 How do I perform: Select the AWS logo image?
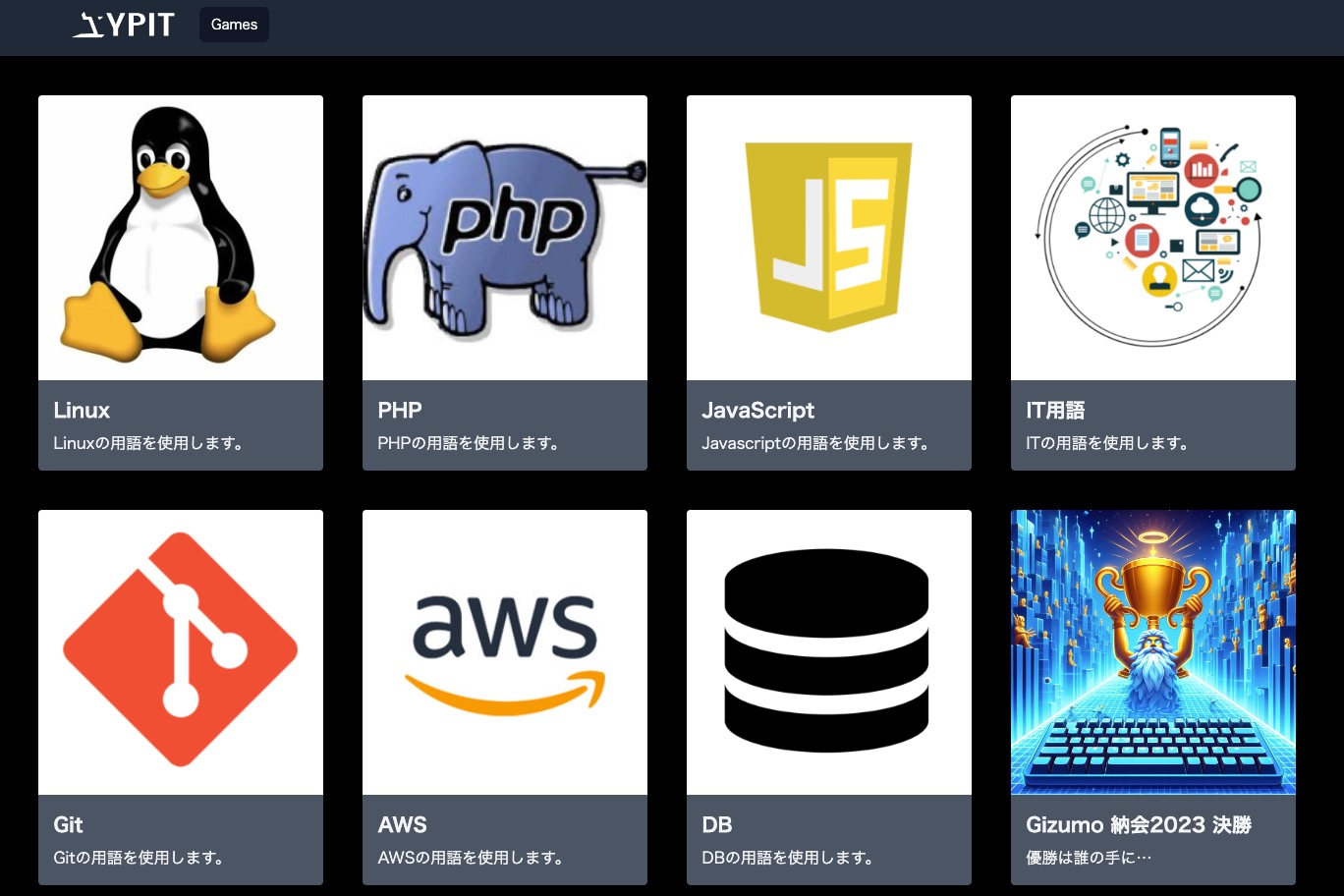(x=505, y=652)
